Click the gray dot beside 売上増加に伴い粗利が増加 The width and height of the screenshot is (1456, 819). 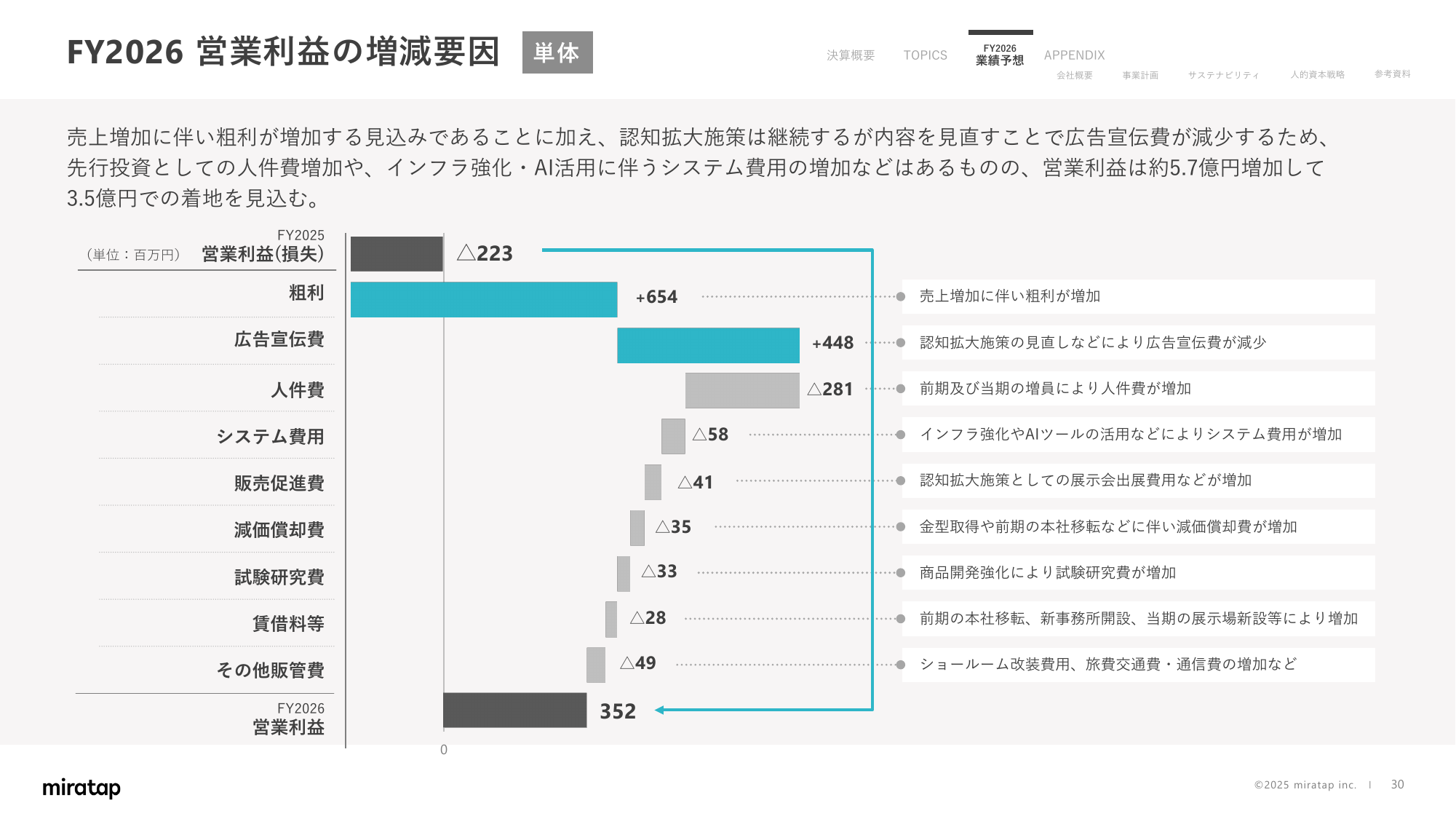click(x=900, y=296)
